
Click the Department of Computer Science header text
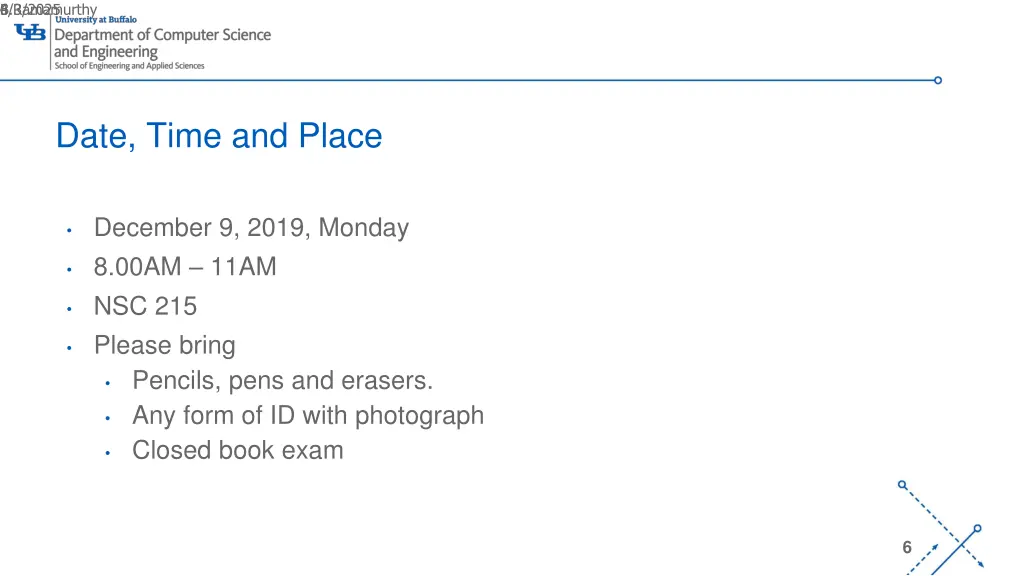tap(163, 35)
